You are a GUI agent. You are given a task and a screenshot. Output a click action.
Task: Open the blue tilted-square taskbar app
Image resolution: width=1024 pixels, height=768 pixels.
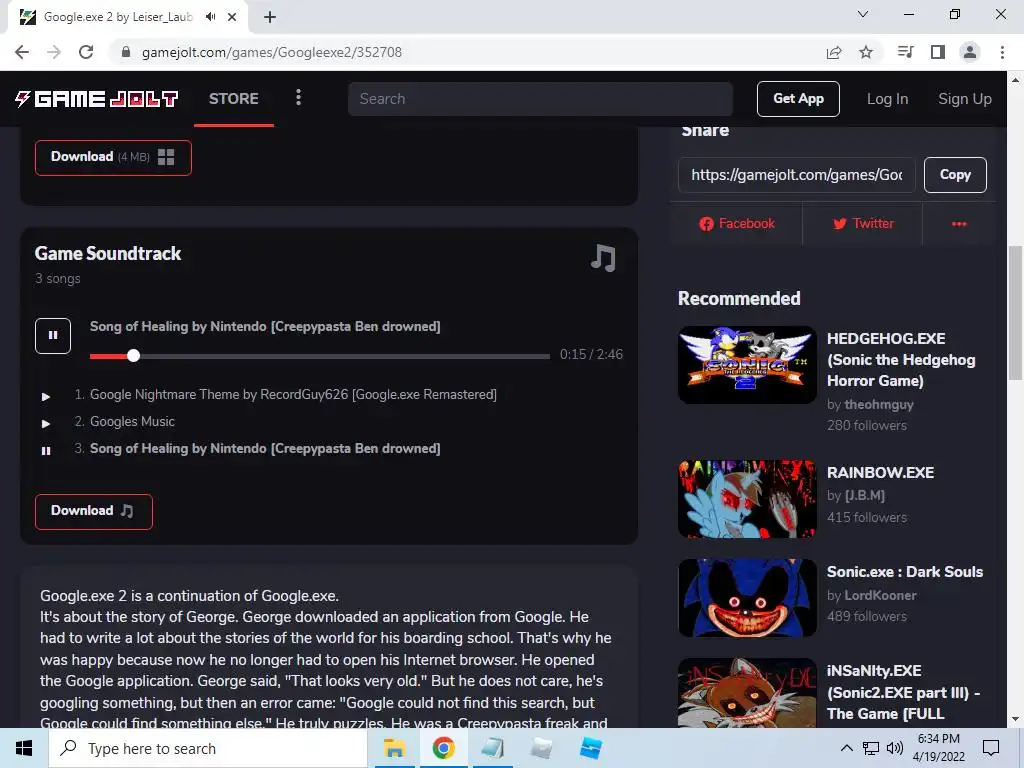591,748
